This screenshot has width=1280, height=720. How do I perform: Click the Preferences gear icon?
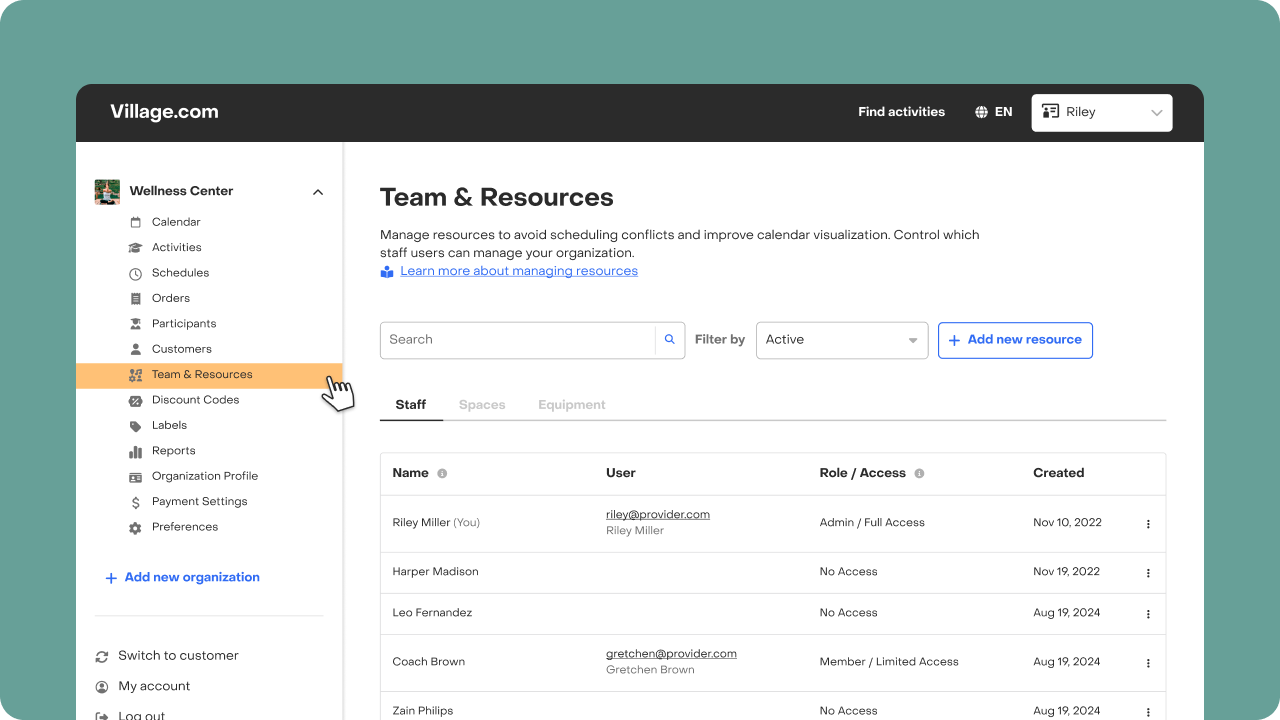pyautogui.click(x=136, y=527)
